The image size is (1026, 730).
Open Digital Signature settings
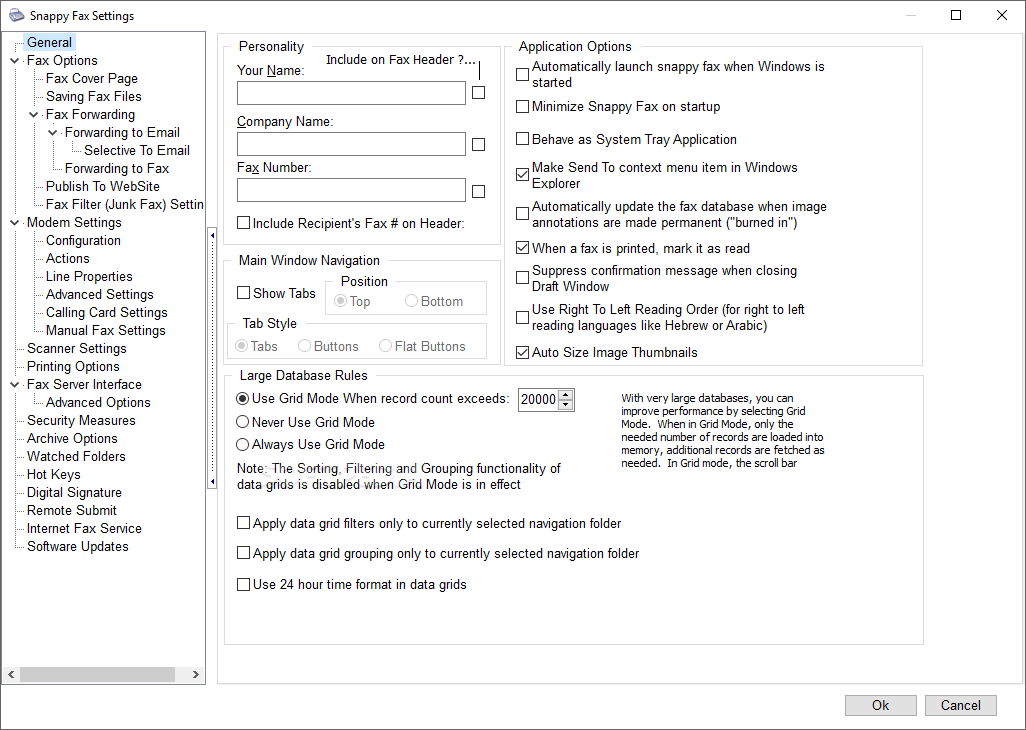point(74,492)
